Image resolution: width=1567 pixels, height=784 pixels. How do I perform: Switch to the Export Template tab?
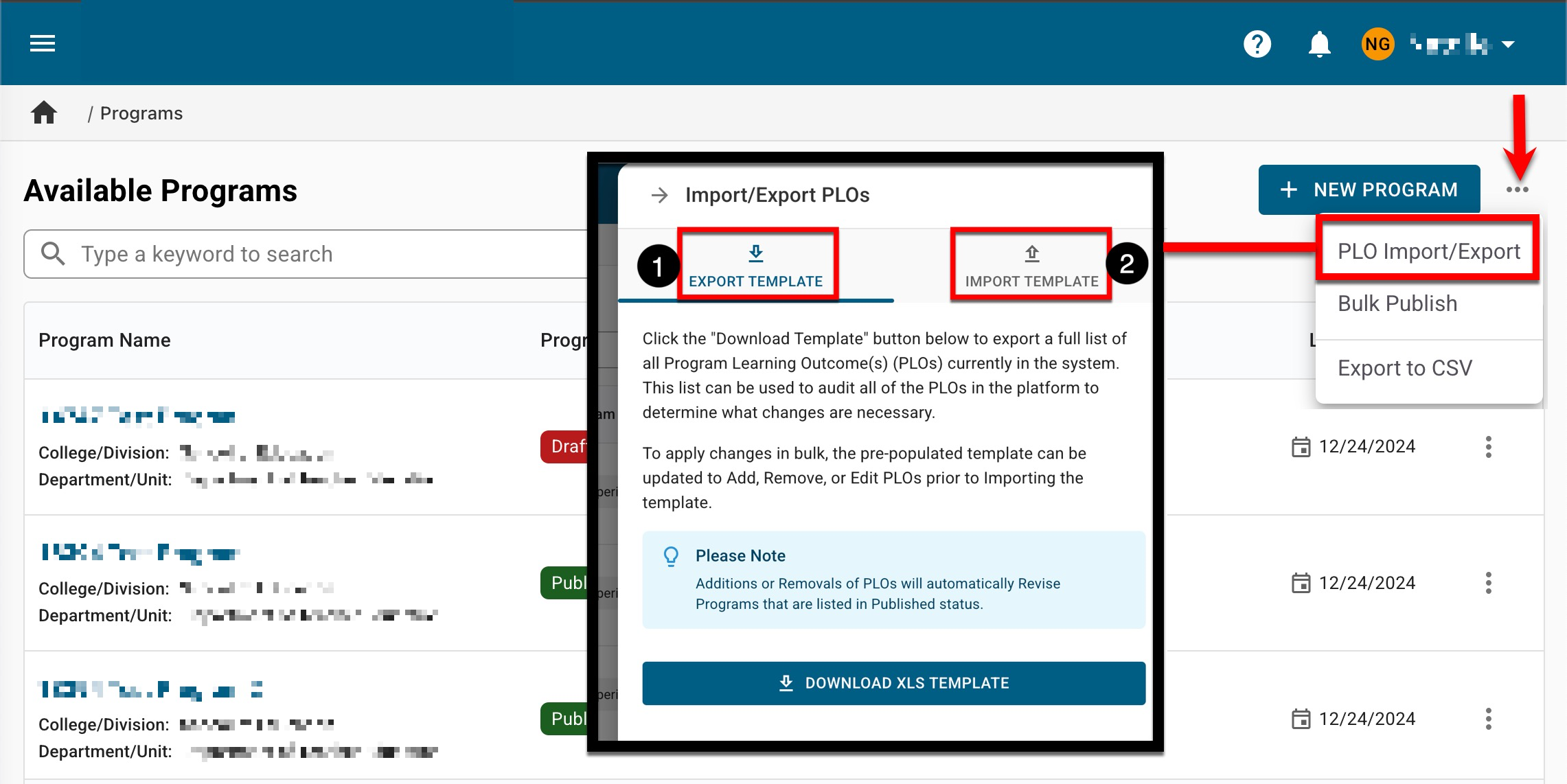(756, 266)
